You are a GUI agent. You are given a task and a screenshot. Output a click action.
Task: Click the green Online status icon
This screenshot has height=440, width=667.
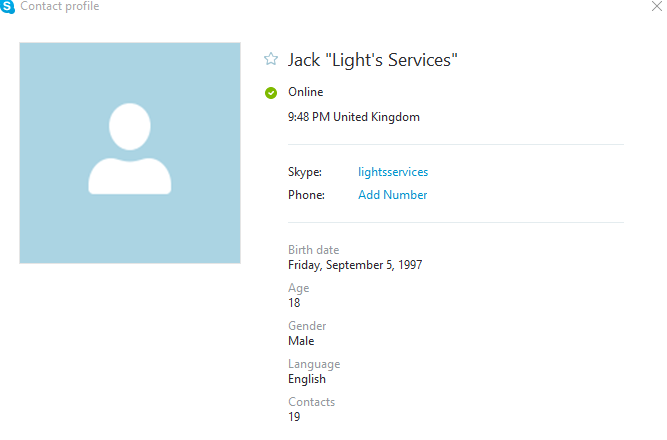click(x=270, y=93)
